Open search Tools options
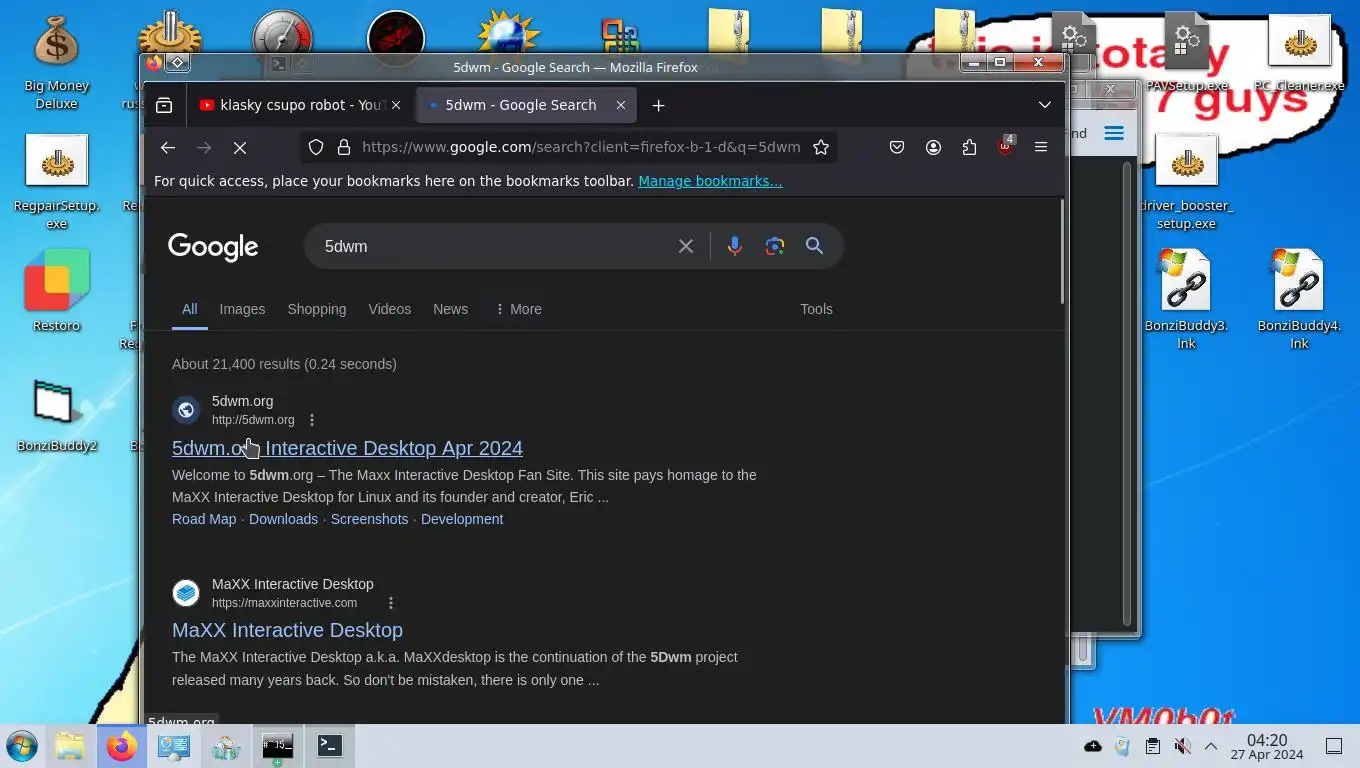 [816, 309]
